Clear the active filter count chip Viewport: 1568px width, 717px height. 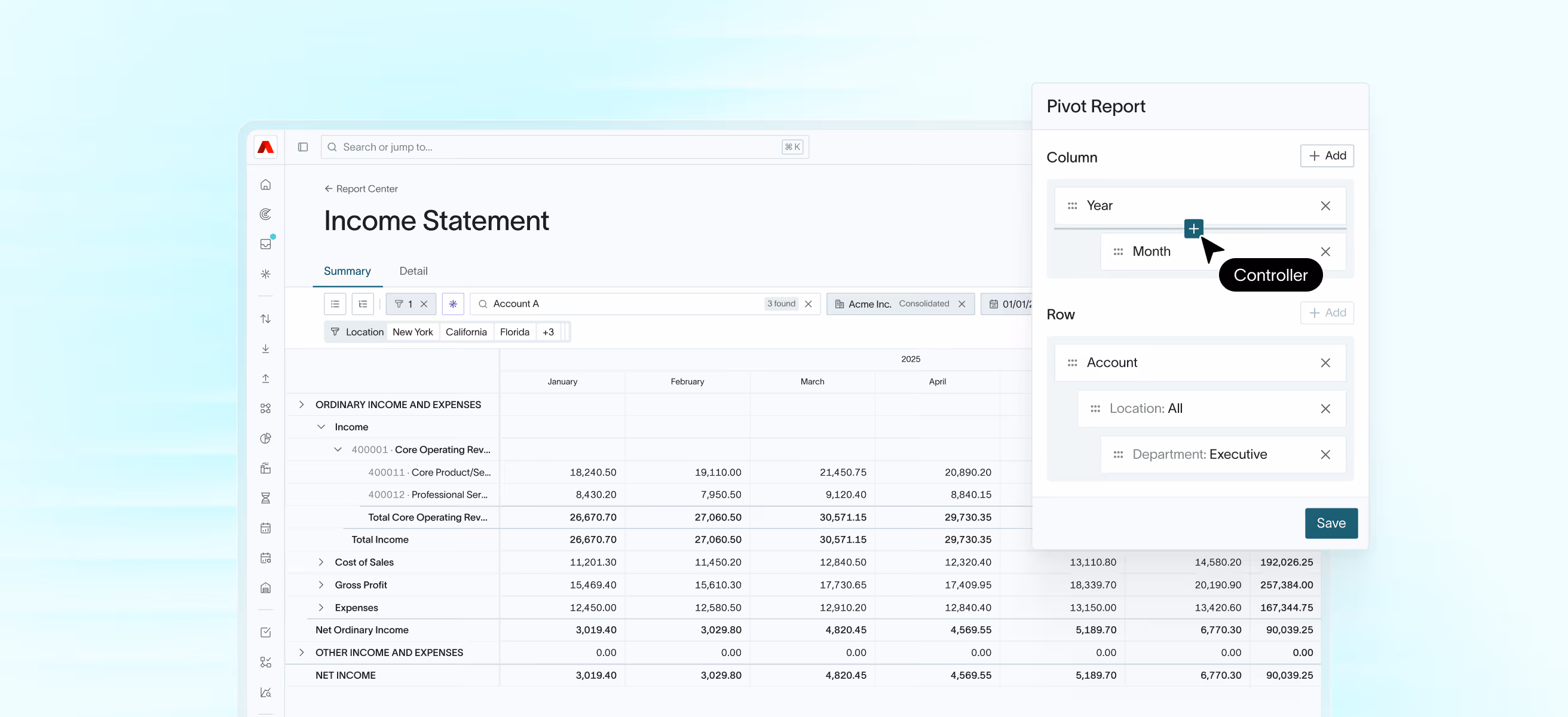[x=424, y=304]
